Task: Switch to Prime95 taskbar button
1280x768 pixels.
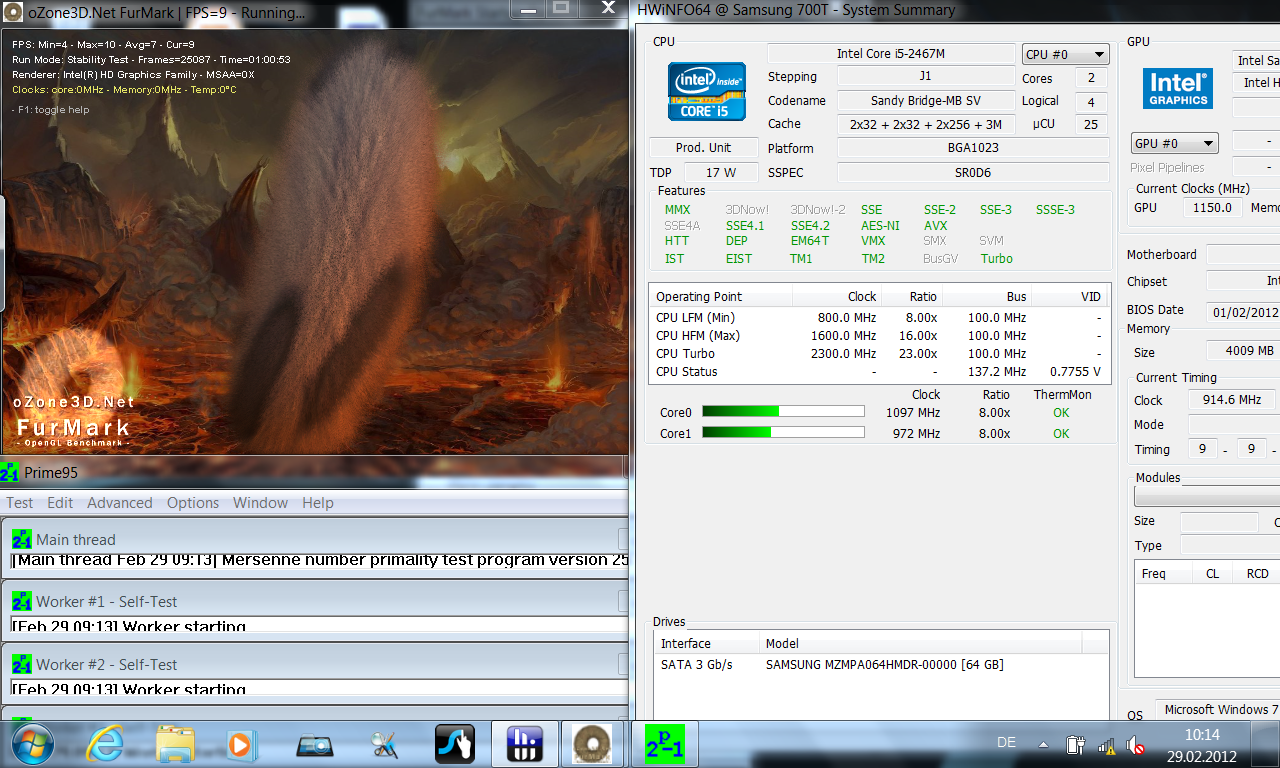Action: tap(665, 744)
